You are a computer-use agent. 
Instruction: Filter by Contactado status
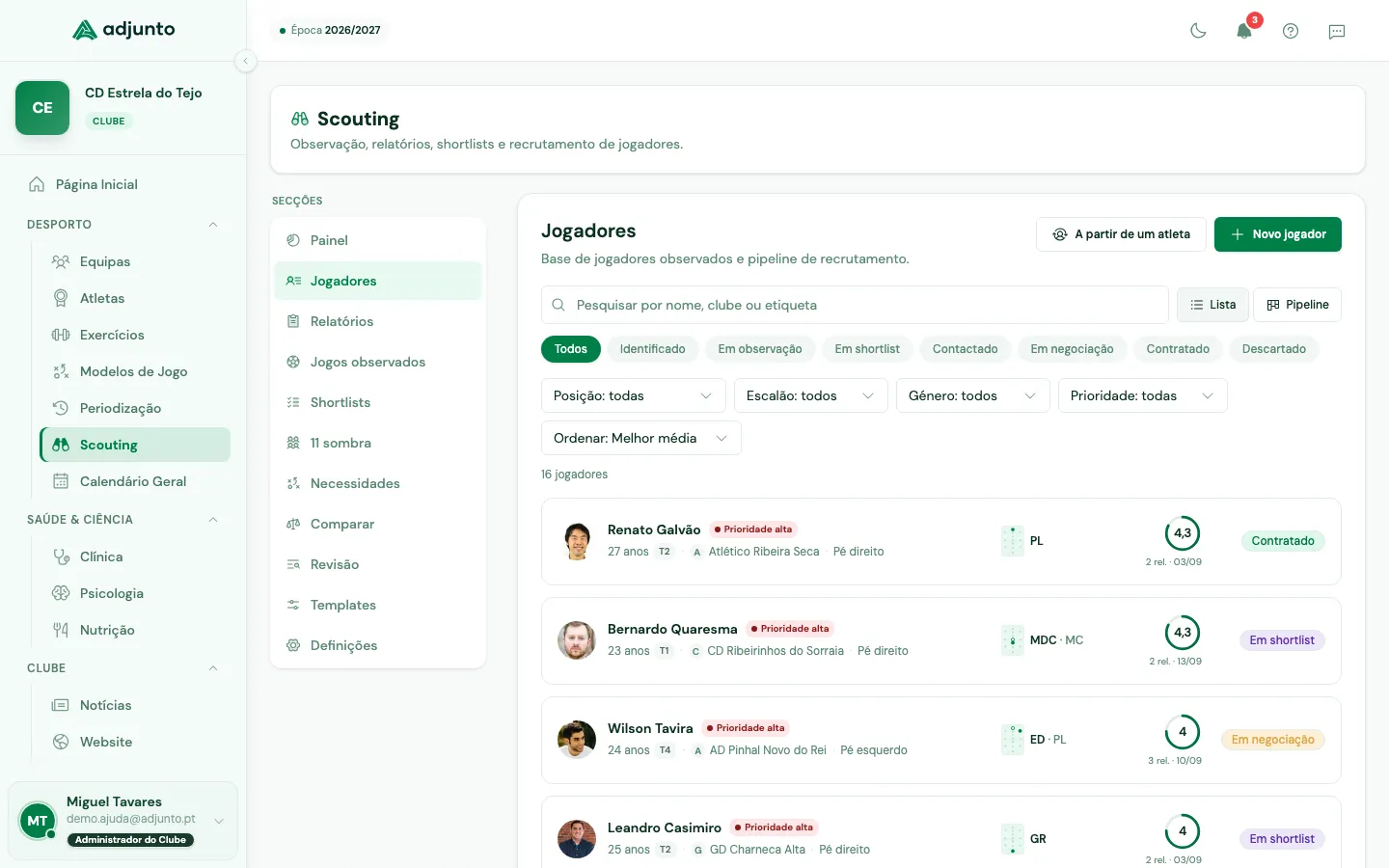966,349
